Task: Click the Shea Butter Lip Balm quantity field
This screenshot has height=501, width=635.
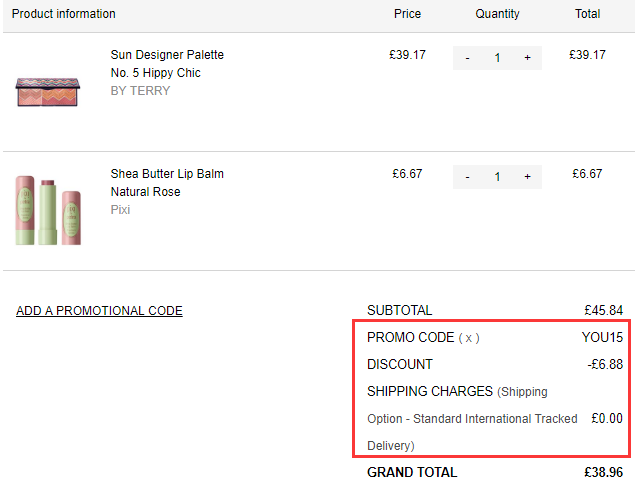Action: pos(497,177)
